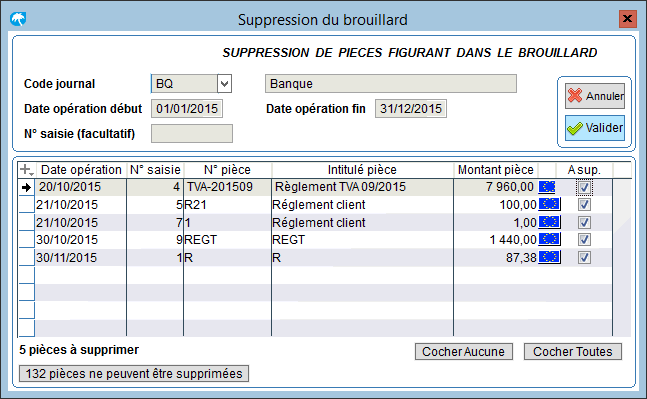This screenshot has width=647, height=399.
Task: Uncheck A sup. checkbox for piece R21
Action: pyautogui.click(x=584, y=205)
